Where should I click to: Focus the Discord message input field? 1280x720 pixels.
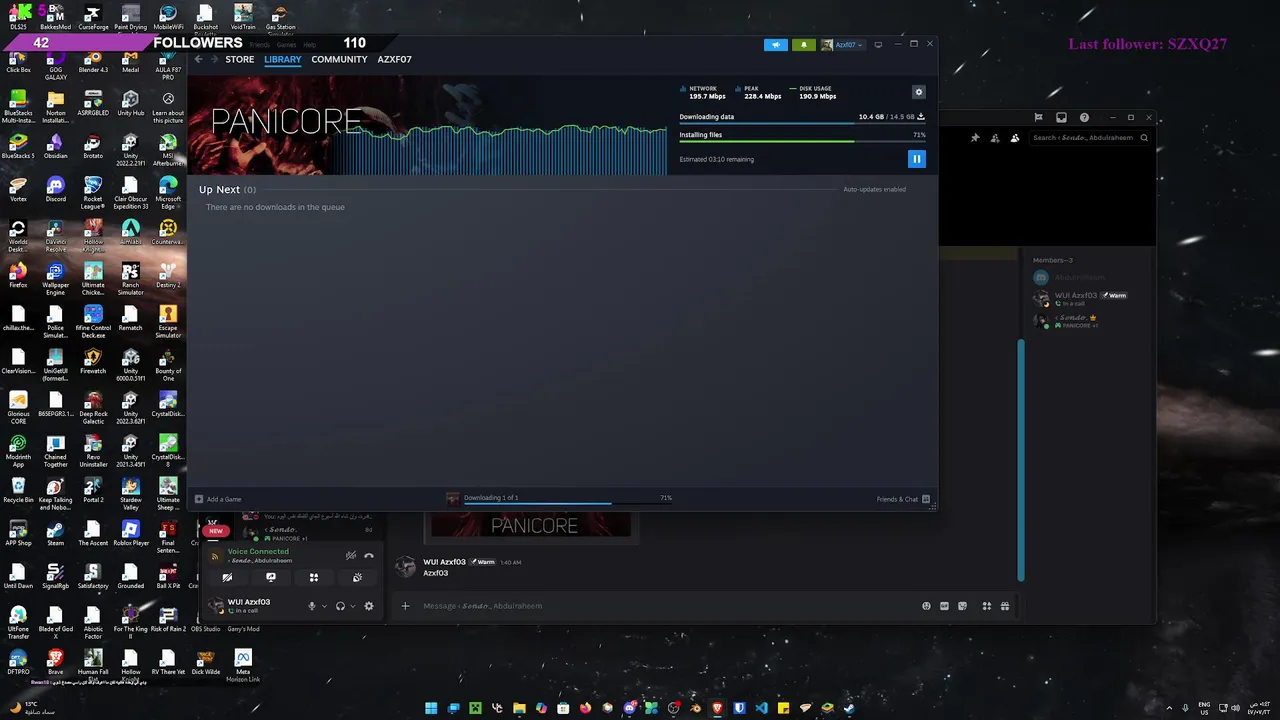point(660,606)
